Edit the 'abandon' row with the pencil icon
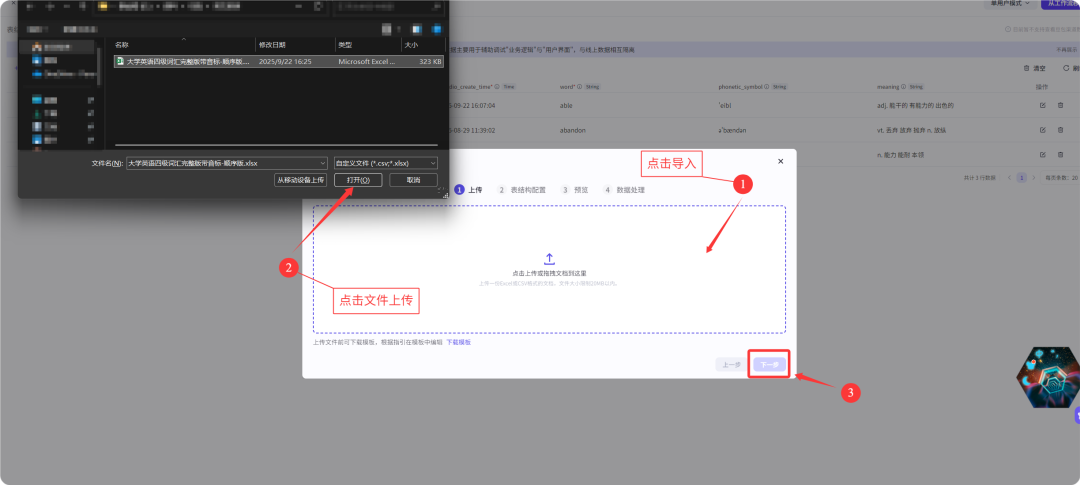1080x485 pixels. pos(1042,129)
